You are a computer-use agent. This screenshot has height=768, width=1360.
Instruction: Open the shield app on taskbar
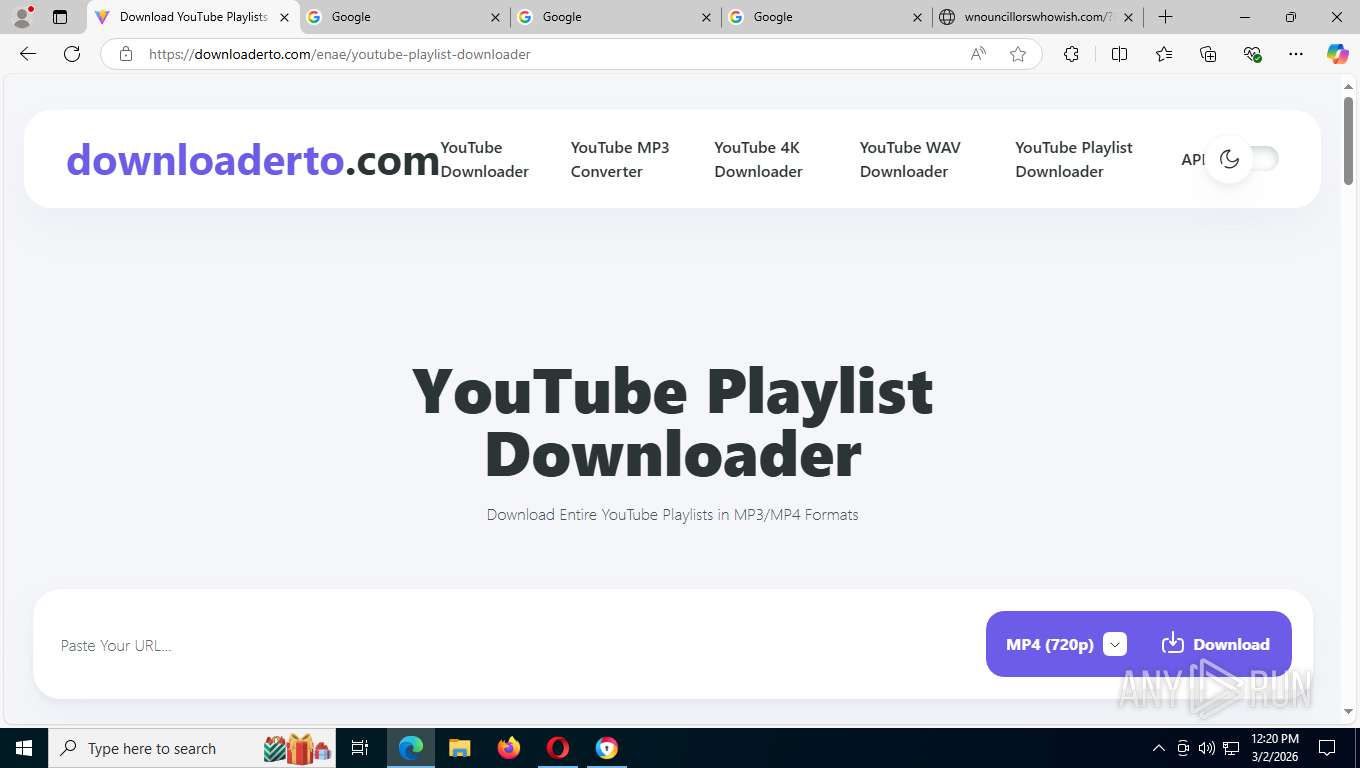click(607, 748)
